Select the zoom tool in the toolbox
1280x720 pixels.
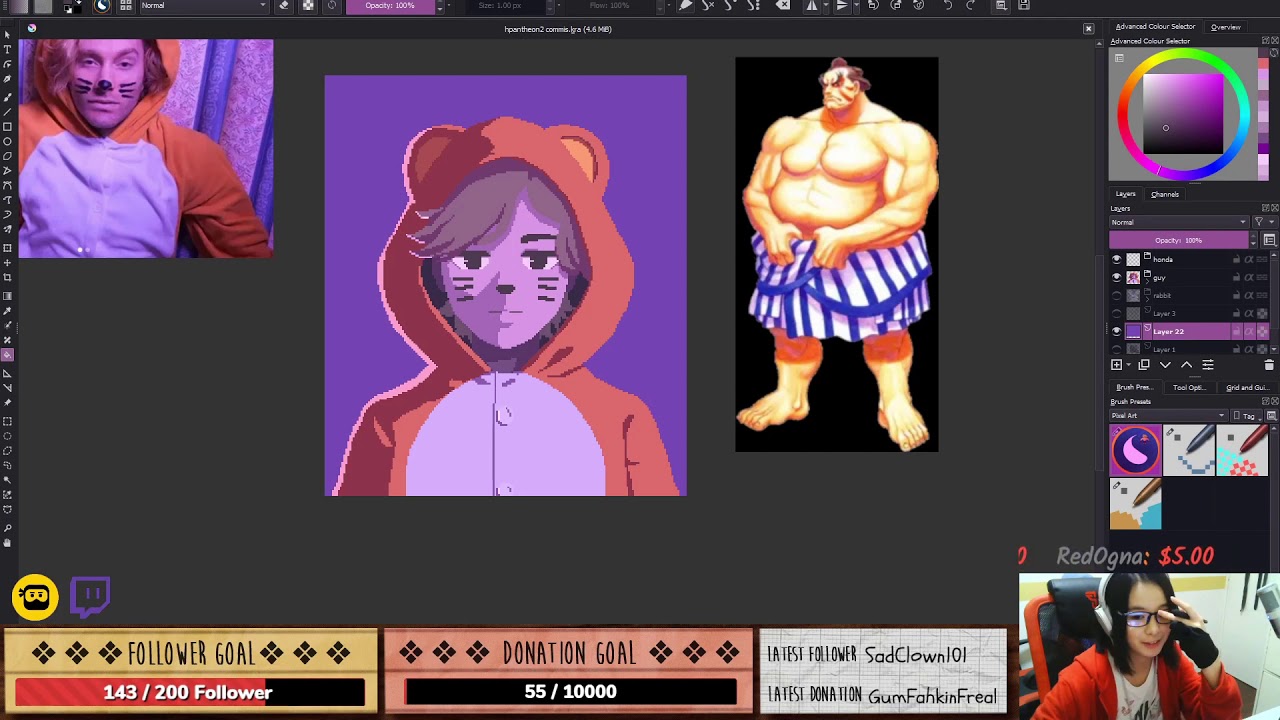[7, 527]
